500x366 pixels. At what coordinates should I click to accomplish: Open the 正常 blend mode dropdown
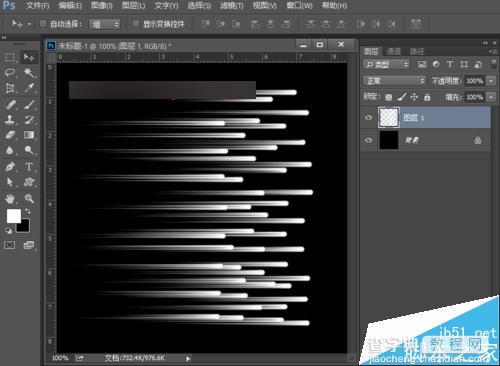click(x=394, y=81)
